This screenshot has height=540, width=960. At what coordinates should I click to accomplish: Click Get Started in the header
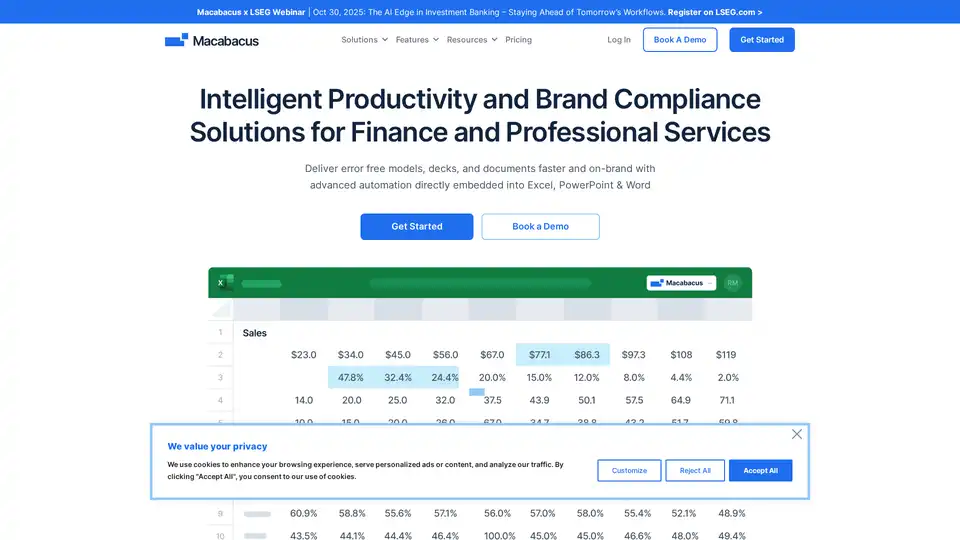point(762,40)
